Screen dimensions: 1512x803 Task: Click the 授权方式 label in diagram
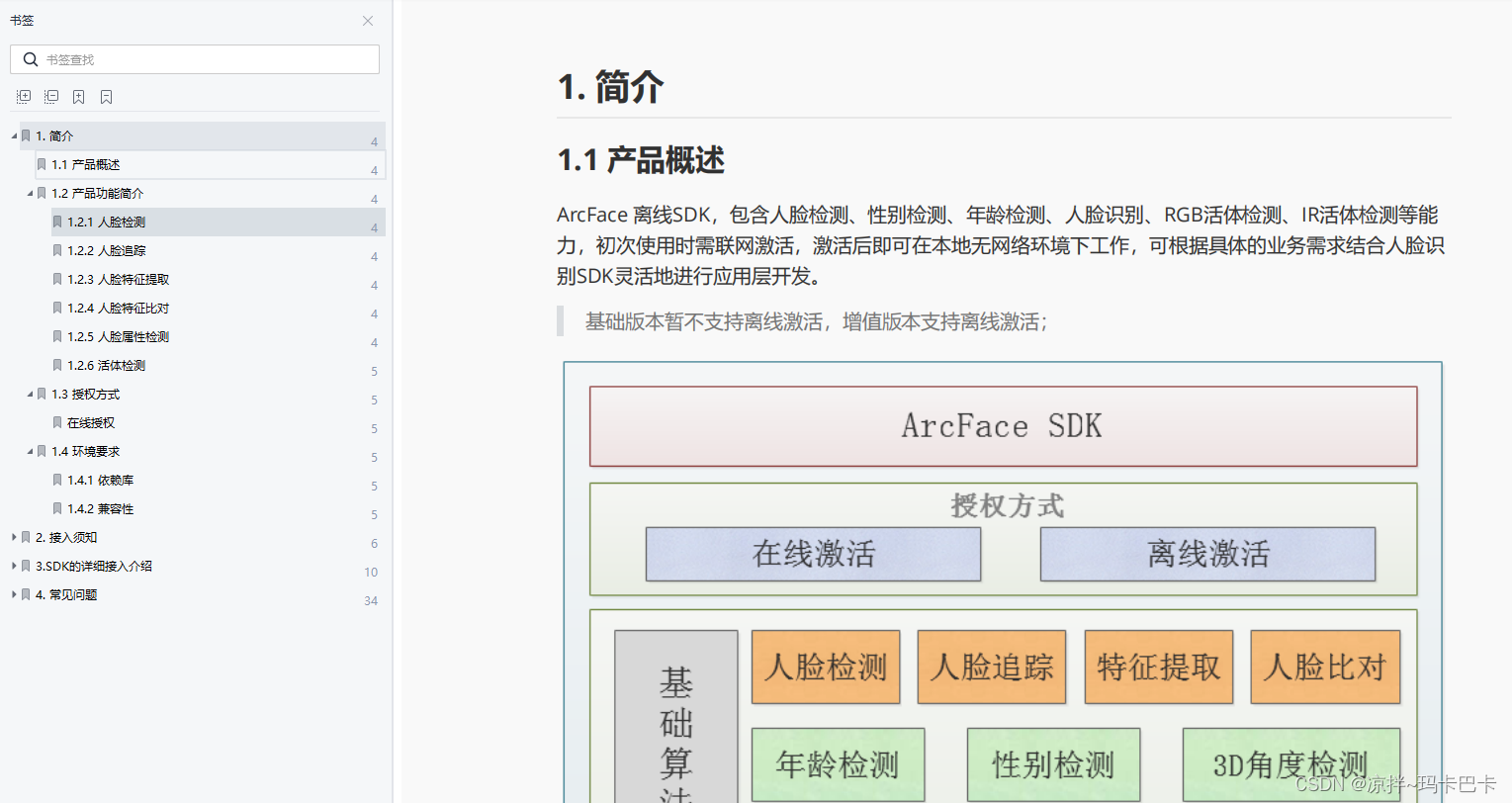tap(1007, 506)
